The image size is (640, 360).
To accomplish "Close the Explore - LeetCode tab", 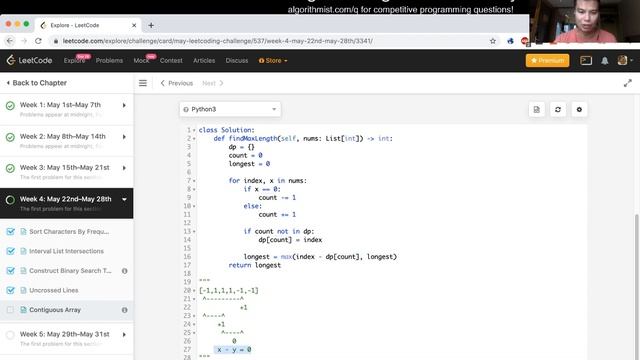I will [x=134, y=25].
